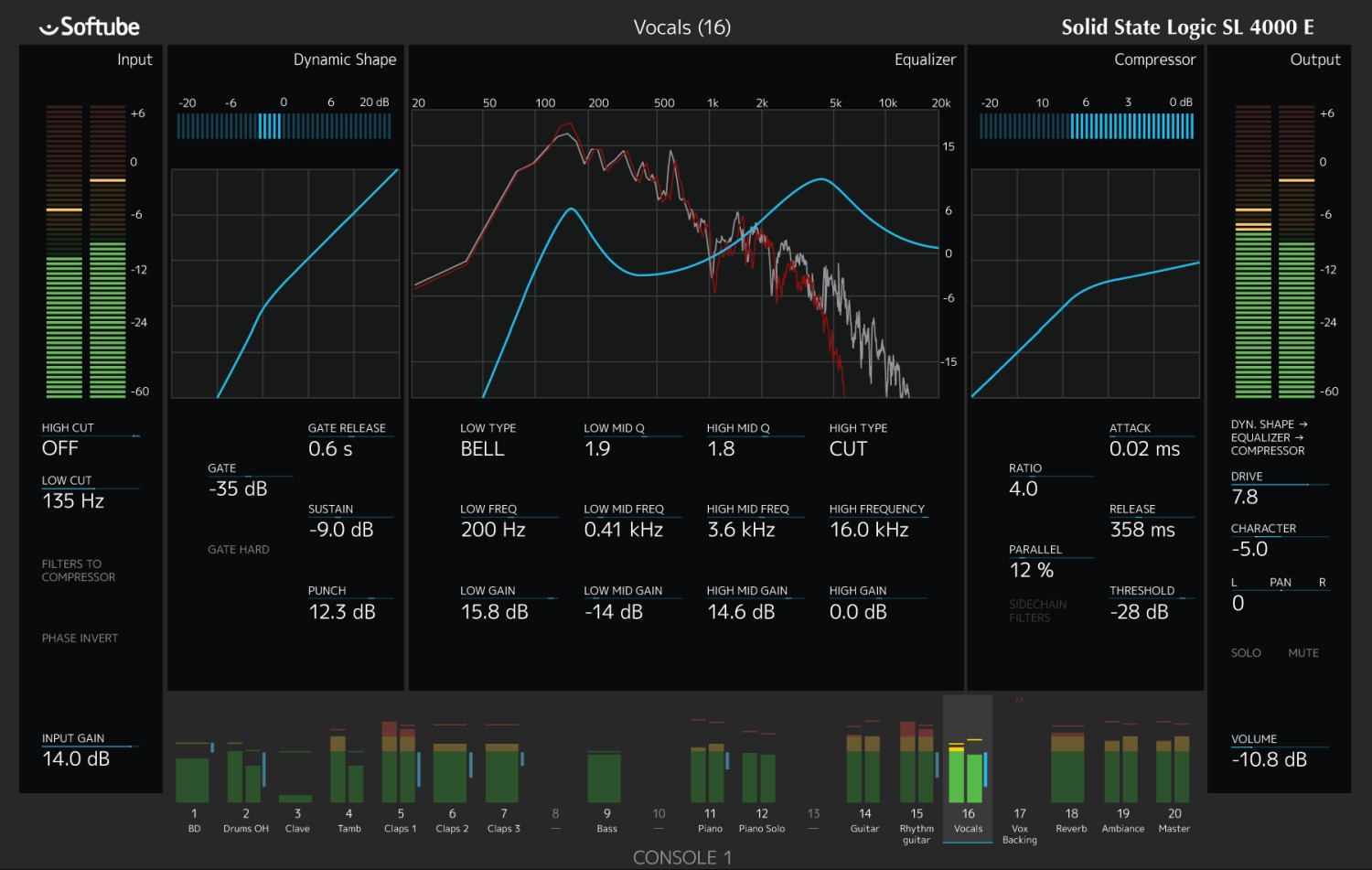Click Threshold -28 dB value
Image resolution: width=1372 pixels, height=870 pixels.
coord(1139,612)
